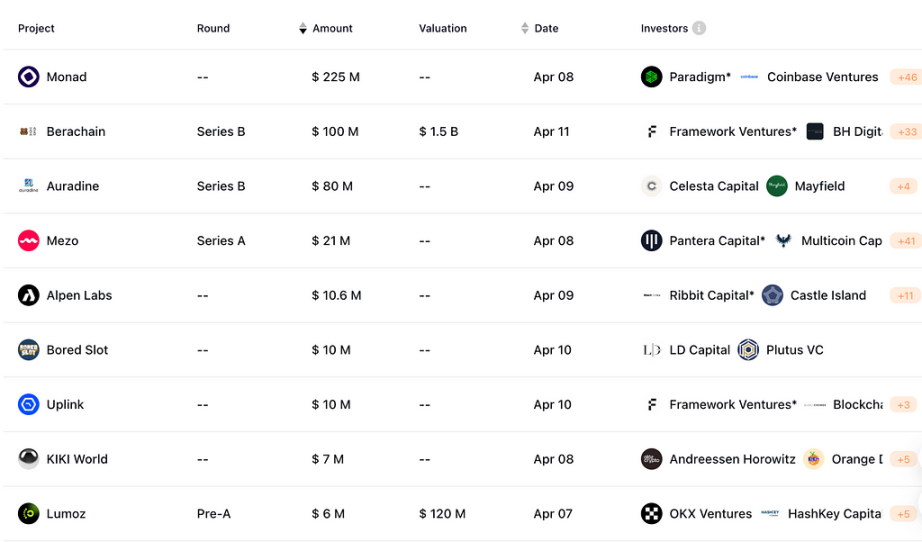Image resolution: width=922 pixels, height=542 pixels.
Task: Select the $ 225 M amount cell
Action: [x=336, y=77]
